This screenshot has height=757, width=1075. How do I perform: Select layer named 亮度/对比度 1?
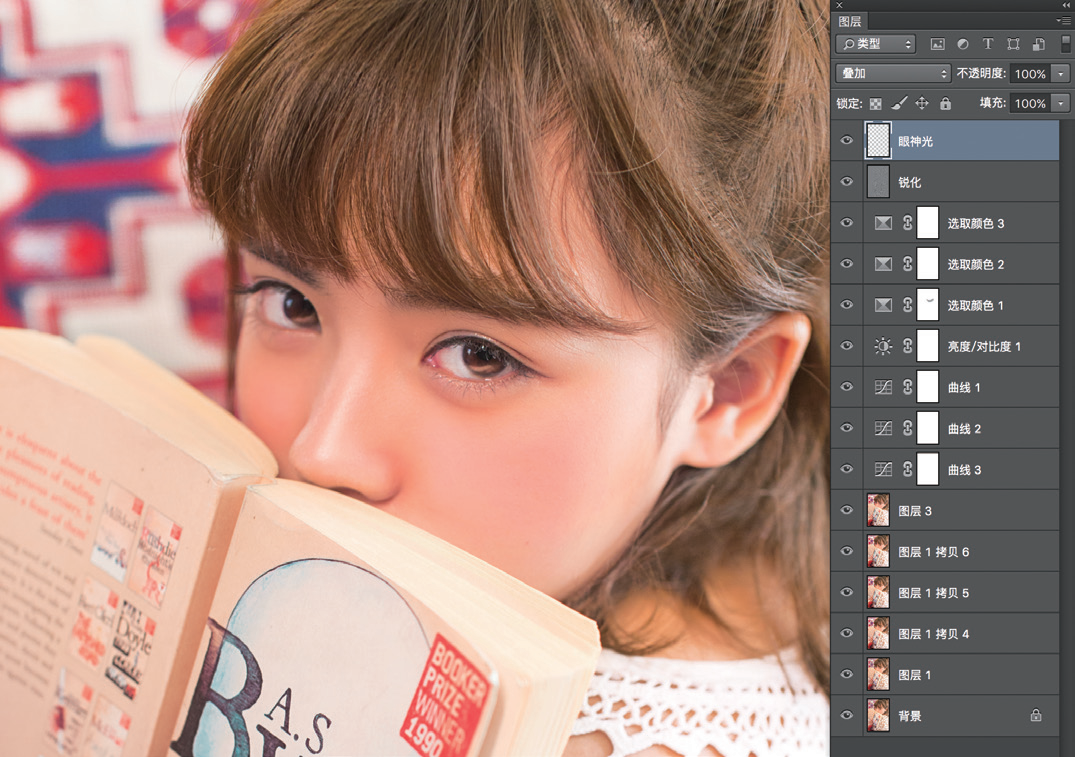984,346
